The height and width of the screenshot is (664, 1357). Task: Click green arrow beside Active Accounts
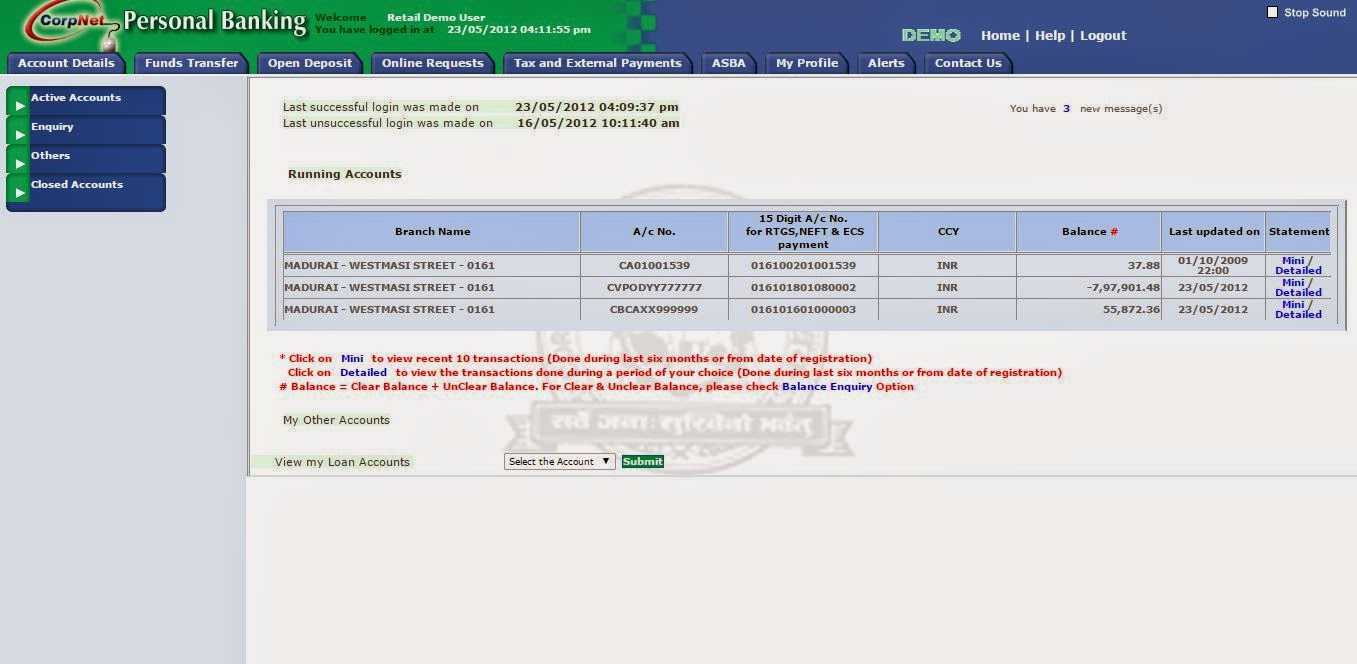pos(20,105)
